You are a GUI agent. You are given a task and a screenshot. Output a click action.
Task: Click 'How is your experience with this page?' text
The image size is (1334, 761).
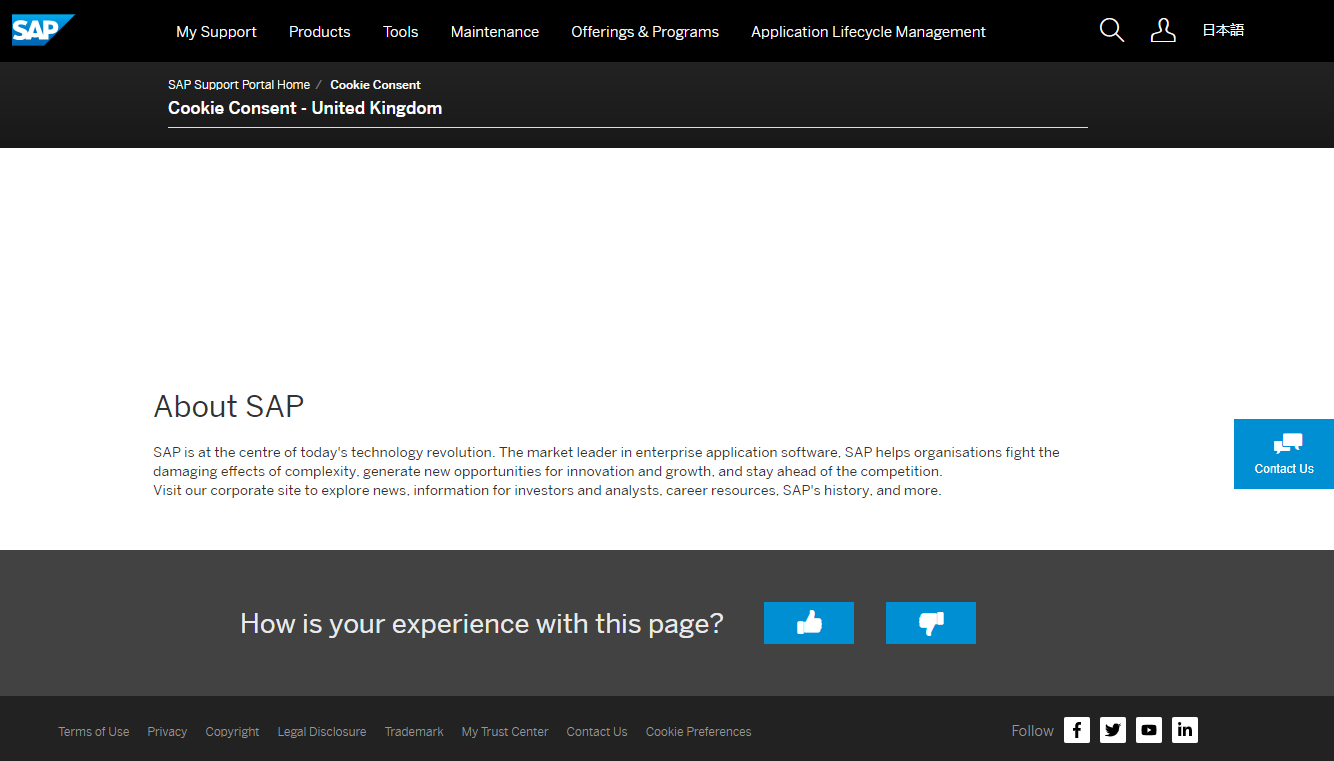point(482,624)
